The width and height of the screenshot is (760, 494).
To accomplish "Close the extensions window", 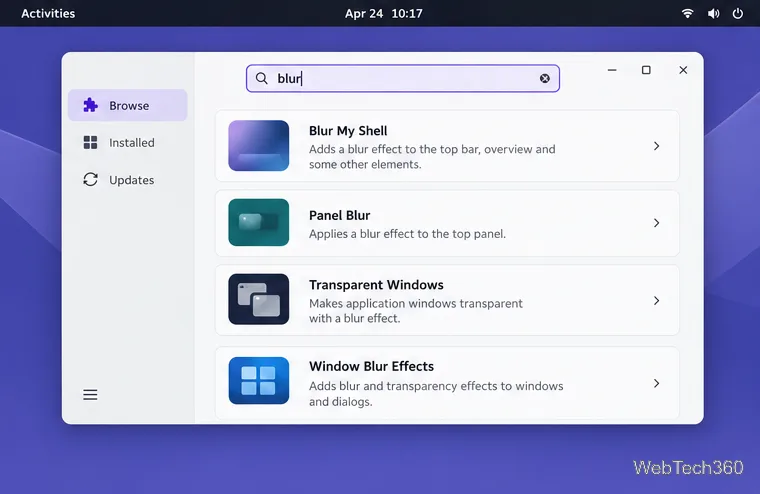I will click(x=683, y=70).
